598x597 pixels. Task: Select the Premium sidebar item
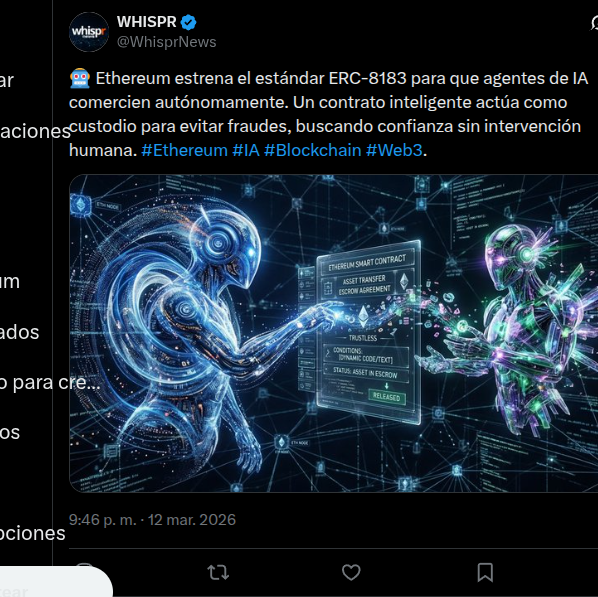click(x=10, y=282)
